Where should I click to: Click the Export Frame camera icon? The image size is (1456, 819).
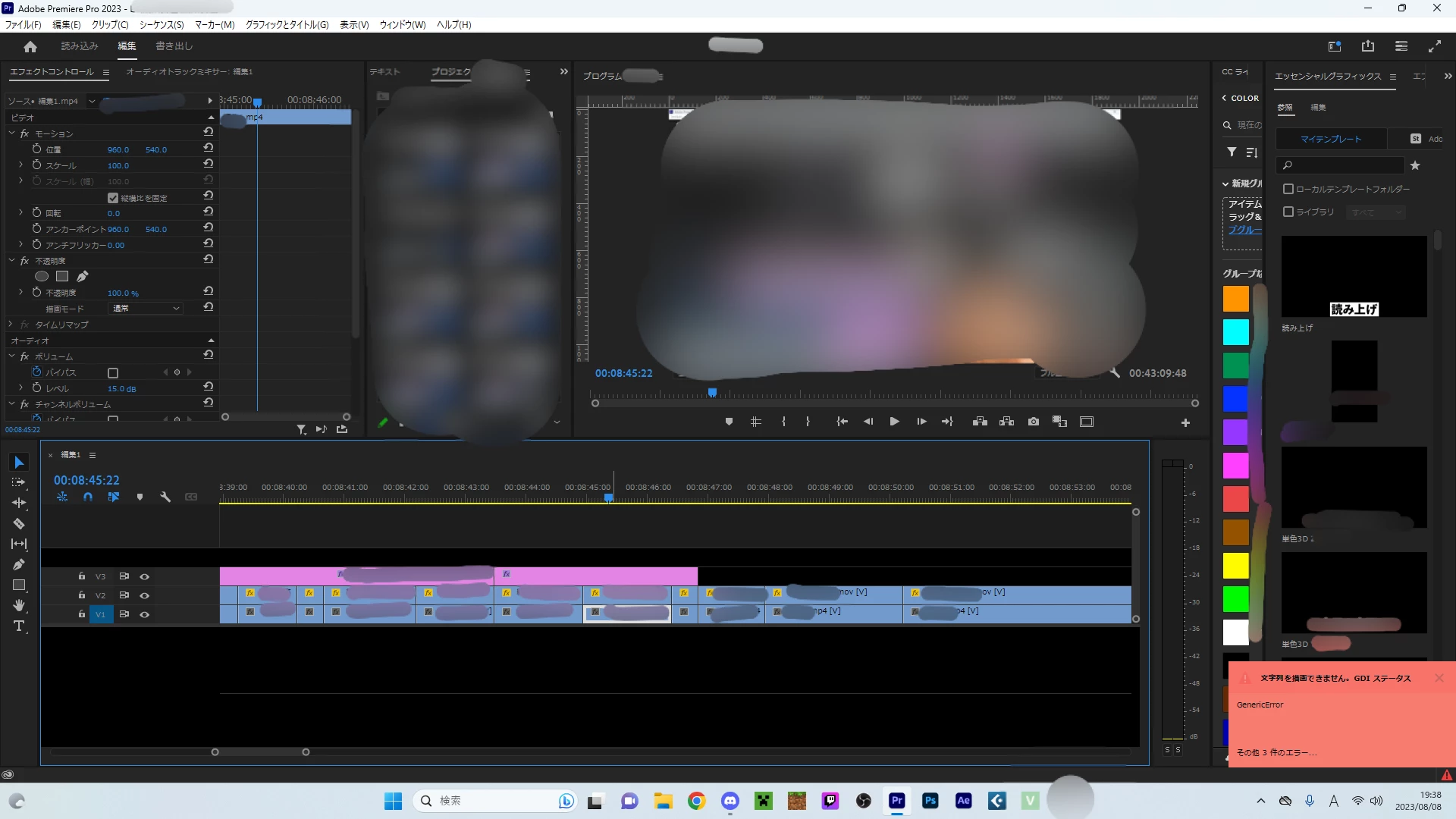(x=1033, y=422)
